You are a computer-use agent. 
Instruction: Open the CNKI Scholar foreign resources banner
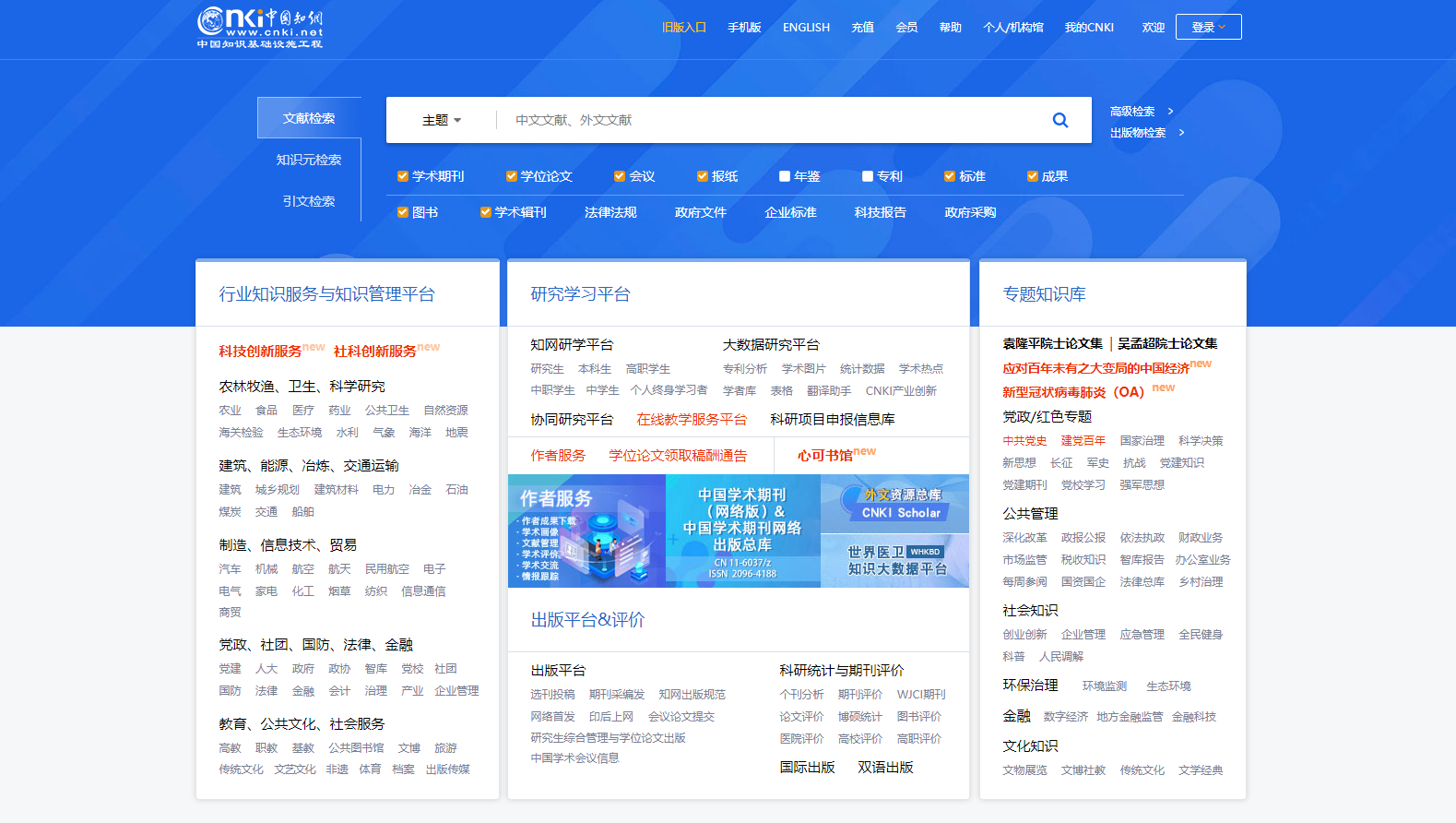coord(894,504)
